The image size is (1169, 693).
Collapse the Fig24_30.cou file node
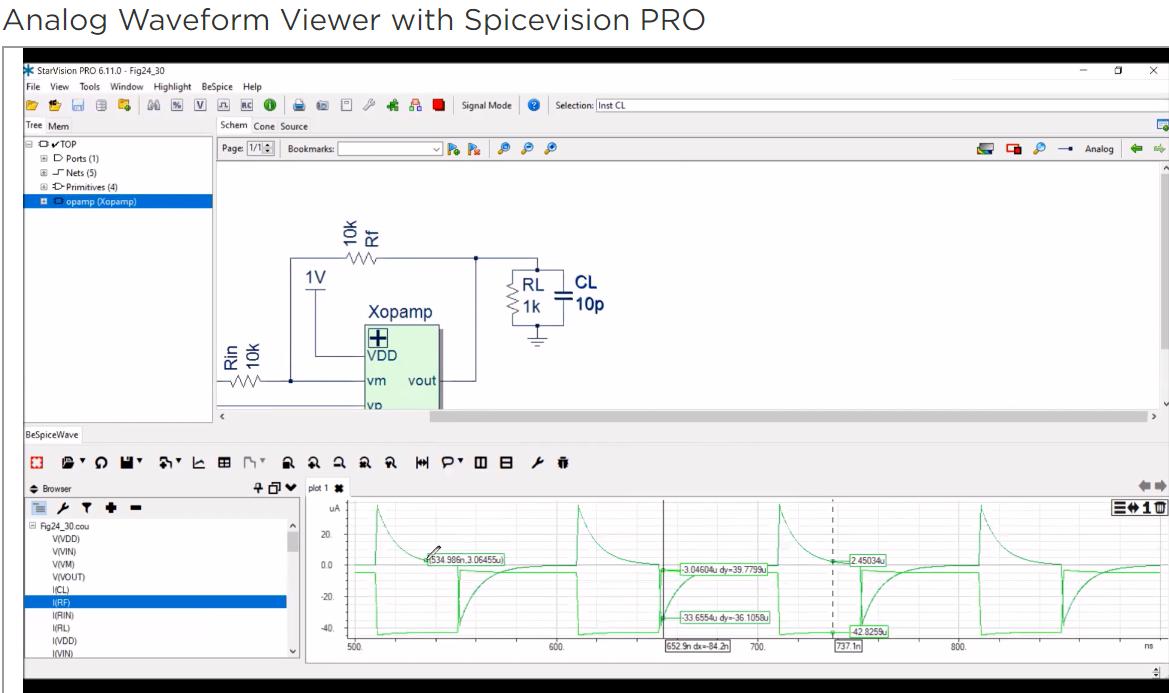[x=32, y=525]
